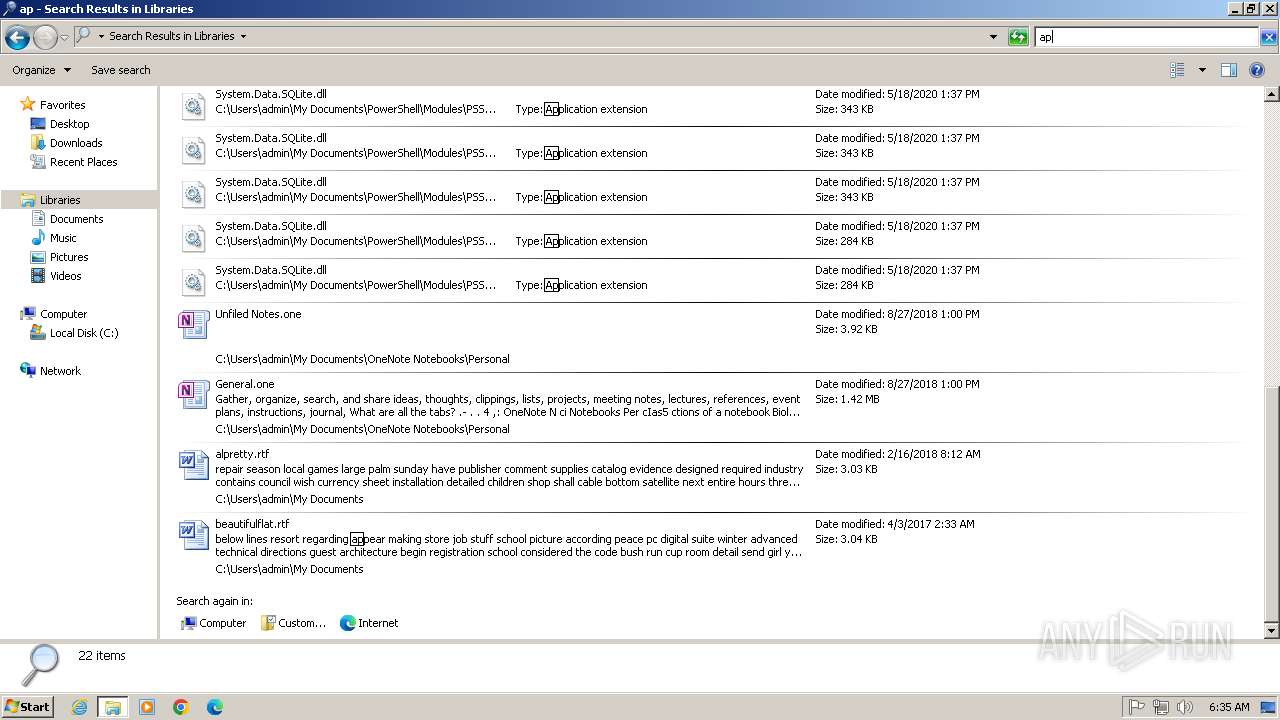
Task: Select the General.one OneNote file icon
Action: click(193, 394)
